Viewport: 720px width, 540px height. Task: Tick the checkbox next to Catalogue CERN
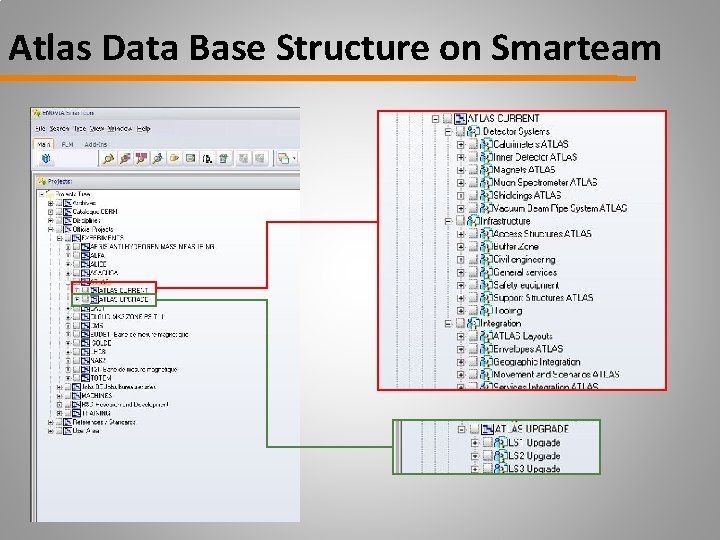coord(59,212)
